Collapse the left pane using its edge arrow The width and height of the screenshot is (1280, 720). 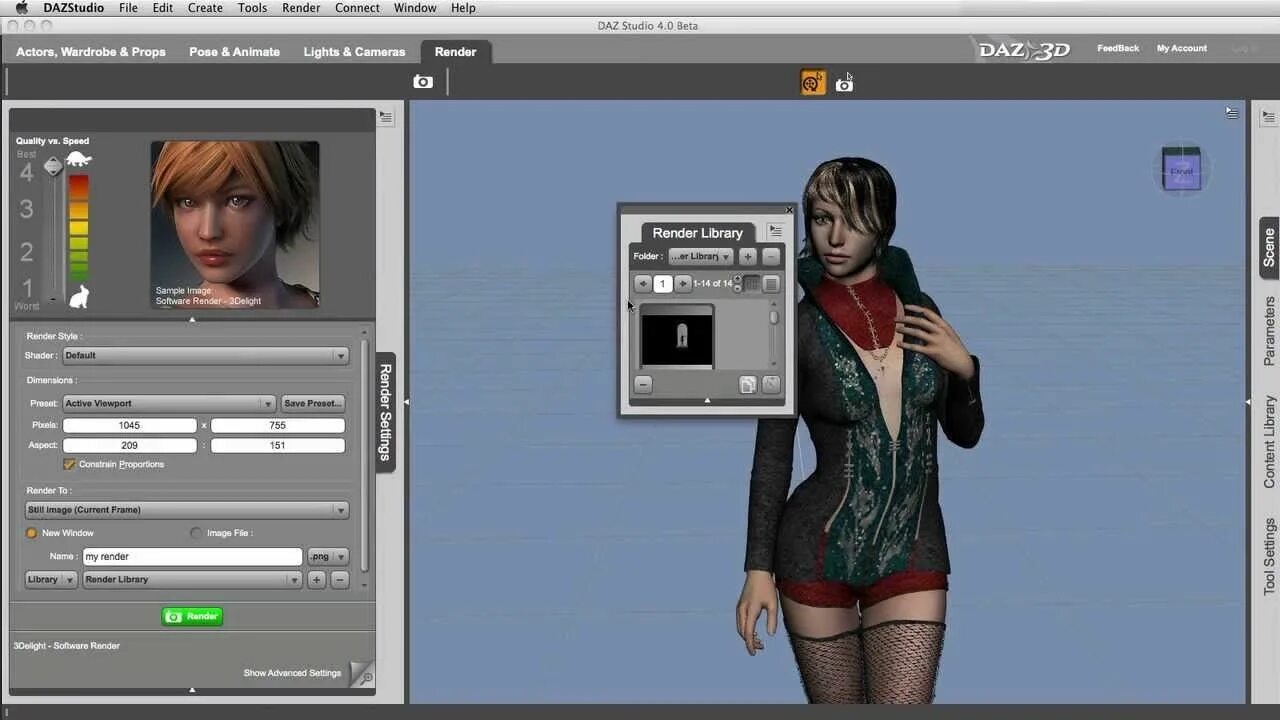(x=406, y=401)
